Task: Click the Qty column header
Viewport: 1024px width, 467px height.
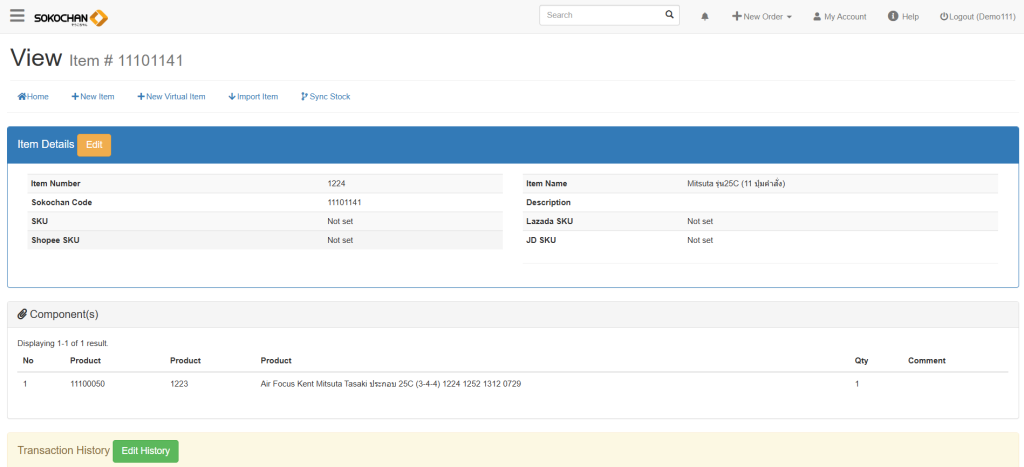Action: pyautogui.click(x=861, y=361)
